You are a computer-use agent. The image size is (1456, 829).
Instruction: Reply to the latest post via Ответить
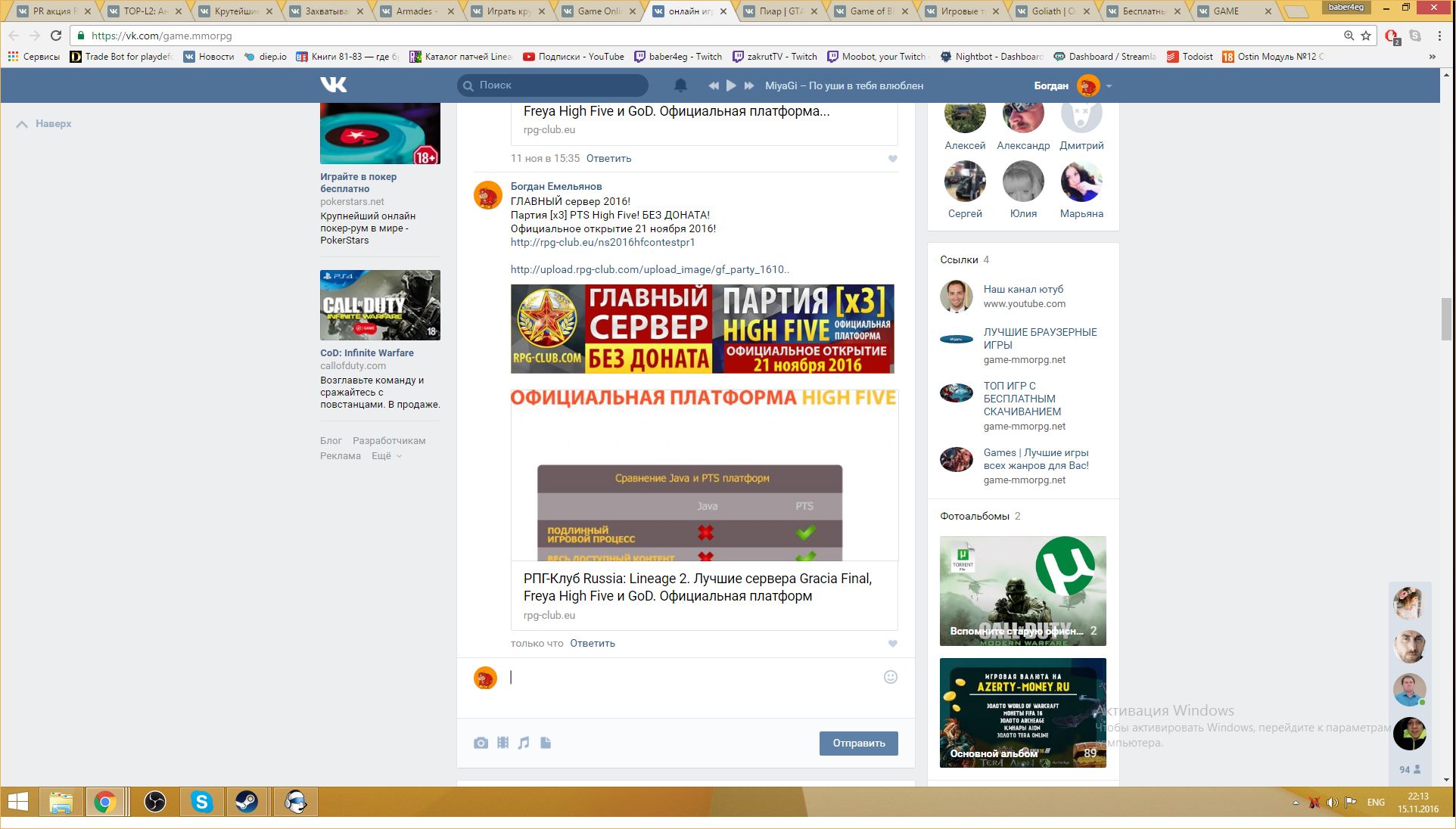(593, 644)
